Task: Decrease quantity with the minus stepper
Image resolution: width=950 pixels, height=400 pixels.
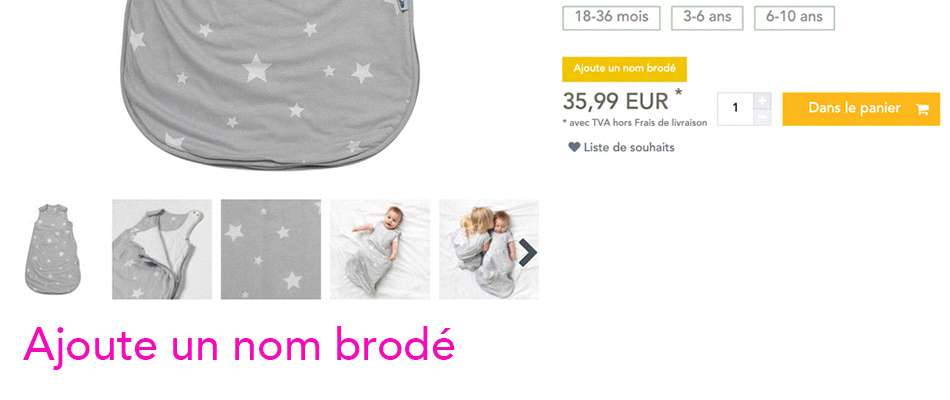Action: (762, 117)
